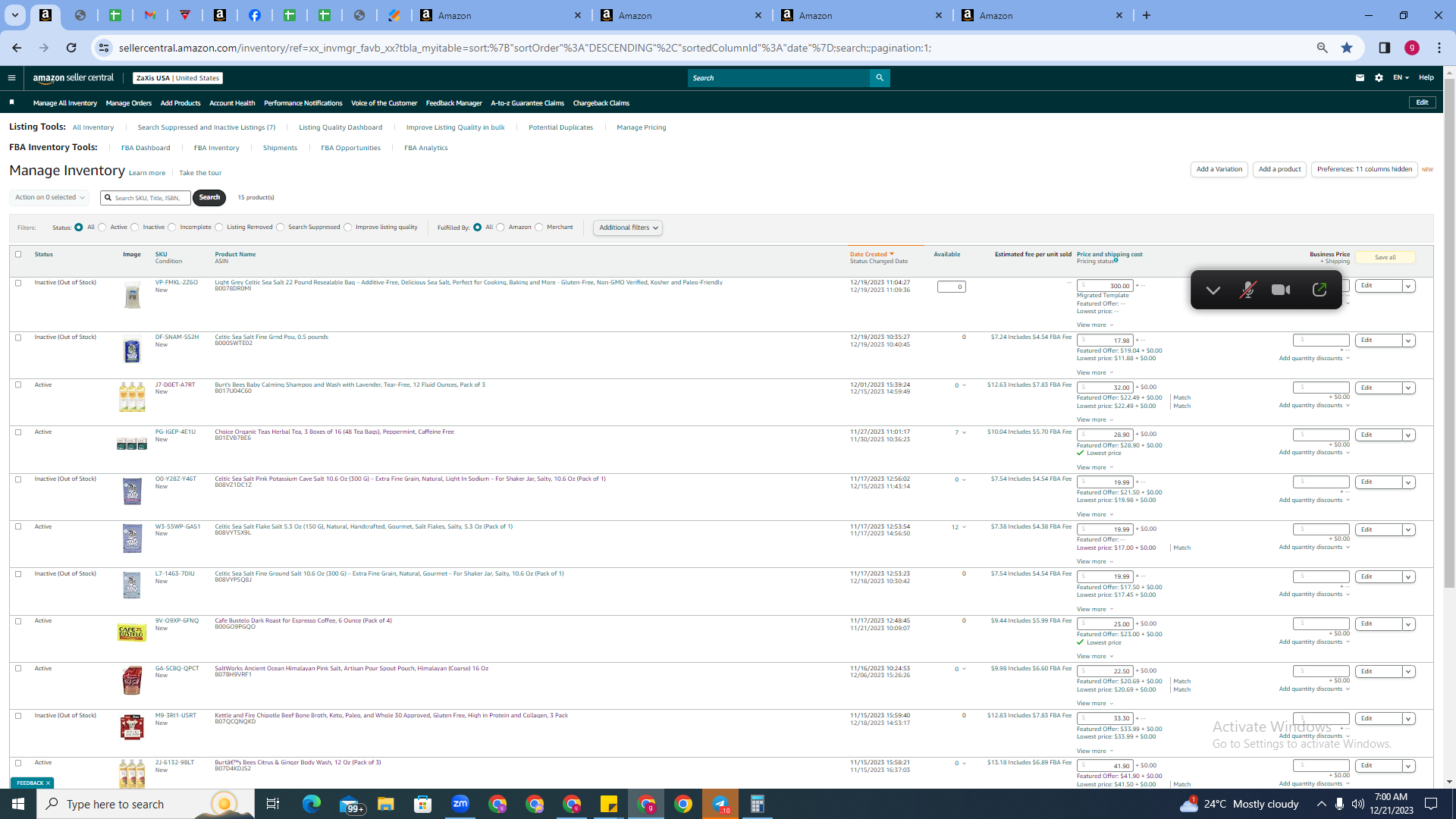Image resolution: width=1456 pixels, height=819 pixels.
Task: Open Account Health menu item
Action: point(232,103)
